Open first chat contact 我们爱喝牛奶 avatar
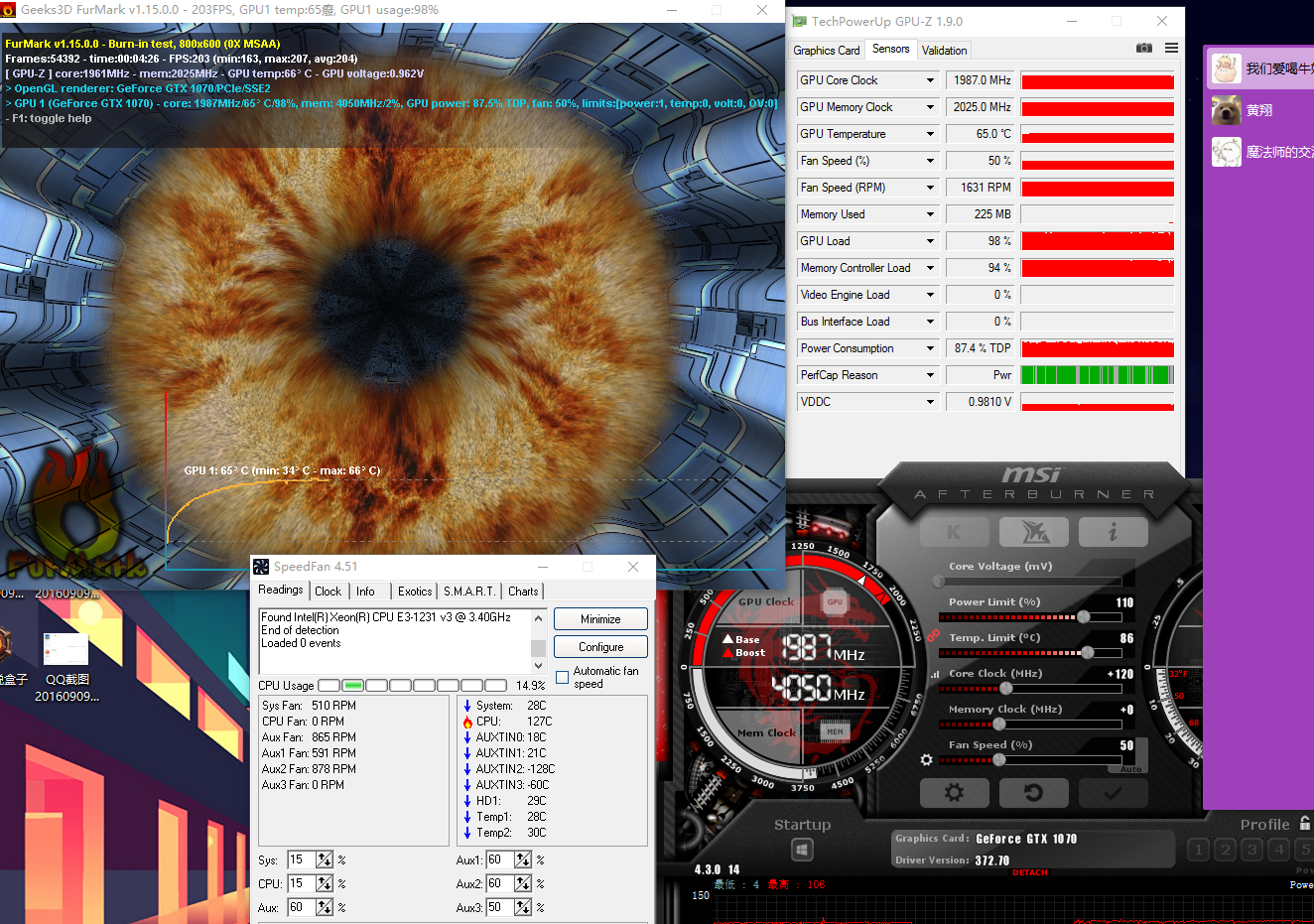Screen dimensions: 1314x924 (x=1227, y=68)
